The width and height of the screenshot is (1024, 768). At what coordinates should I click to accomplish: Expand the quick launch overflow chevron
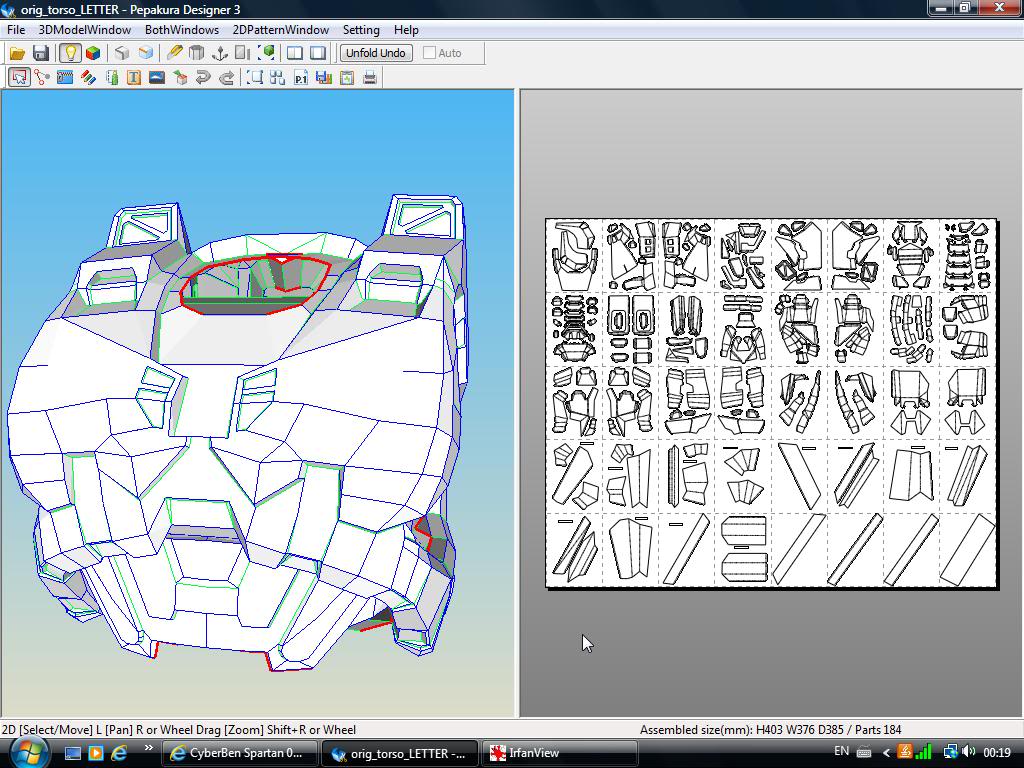[x=148, y=748]
